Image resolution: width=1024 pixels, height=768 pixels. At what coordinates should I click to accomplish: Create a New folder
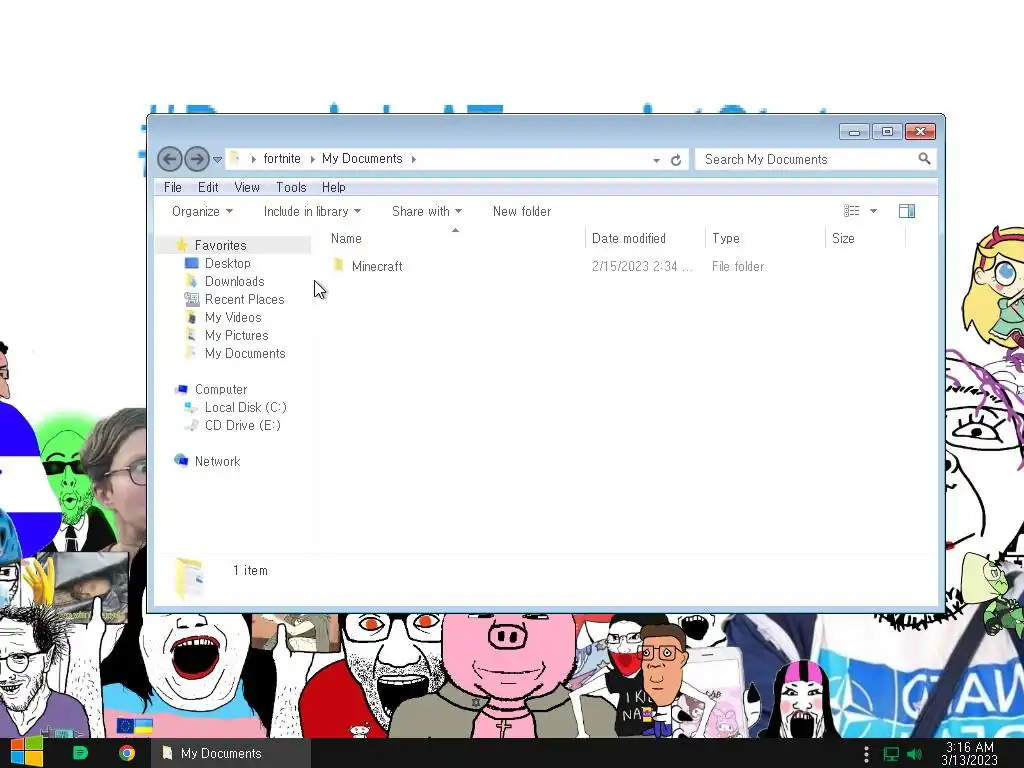522,212
